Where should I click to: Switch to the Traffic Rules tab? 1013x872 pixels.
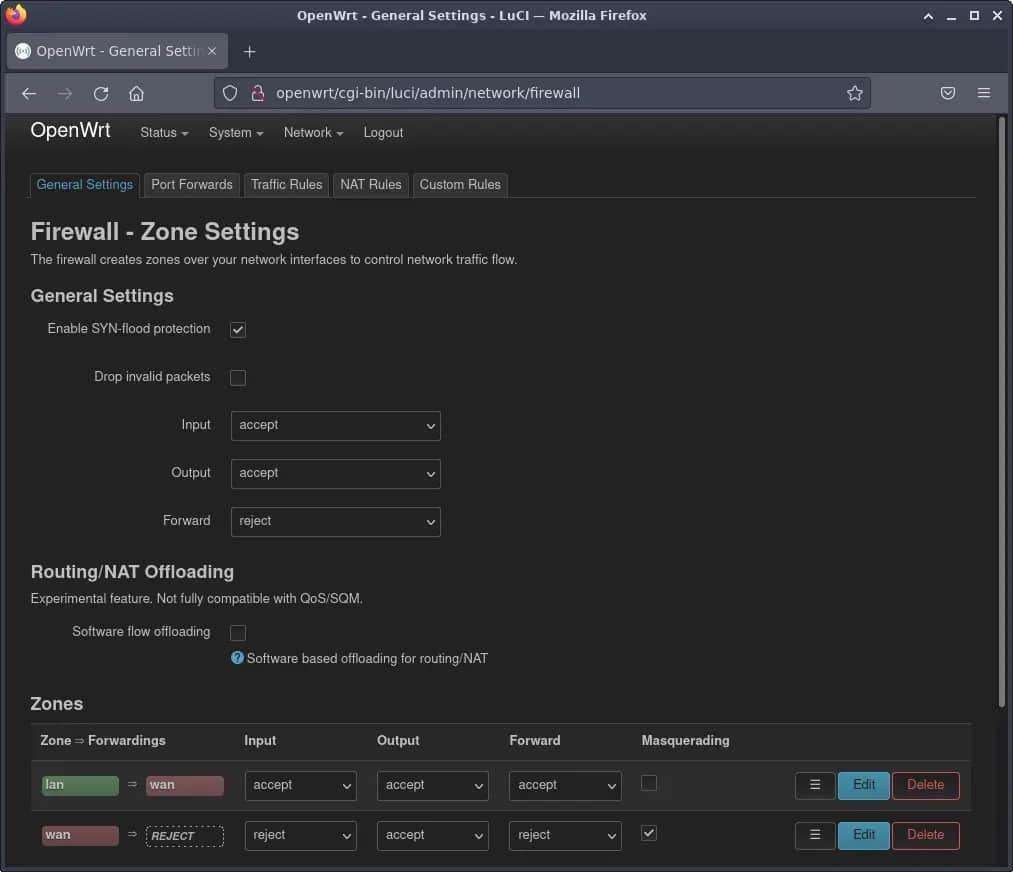pyautogui.click(x=286, y=185)
